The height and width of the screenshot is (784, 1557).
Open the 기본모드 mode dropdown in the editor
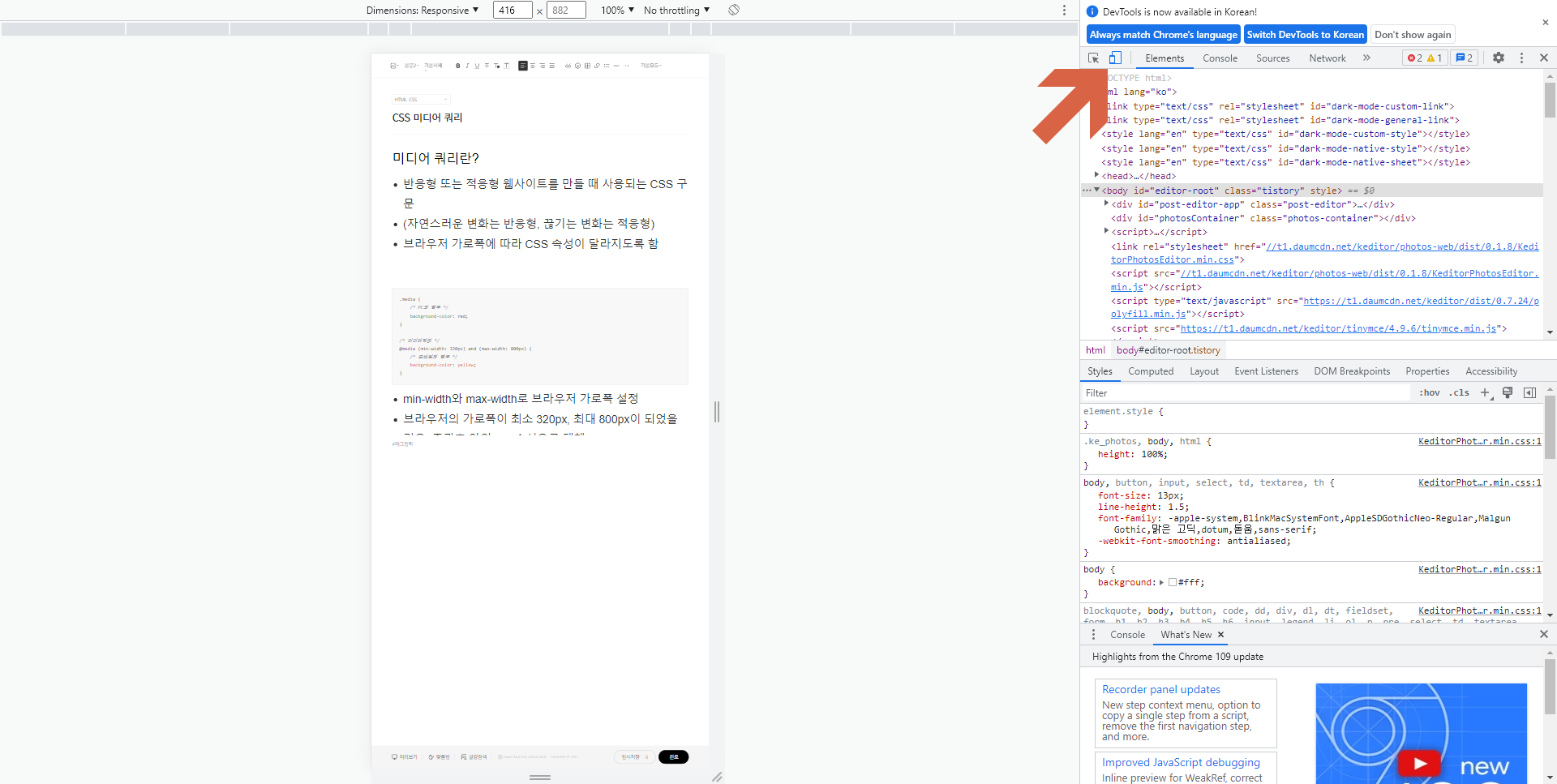(650, 66)
